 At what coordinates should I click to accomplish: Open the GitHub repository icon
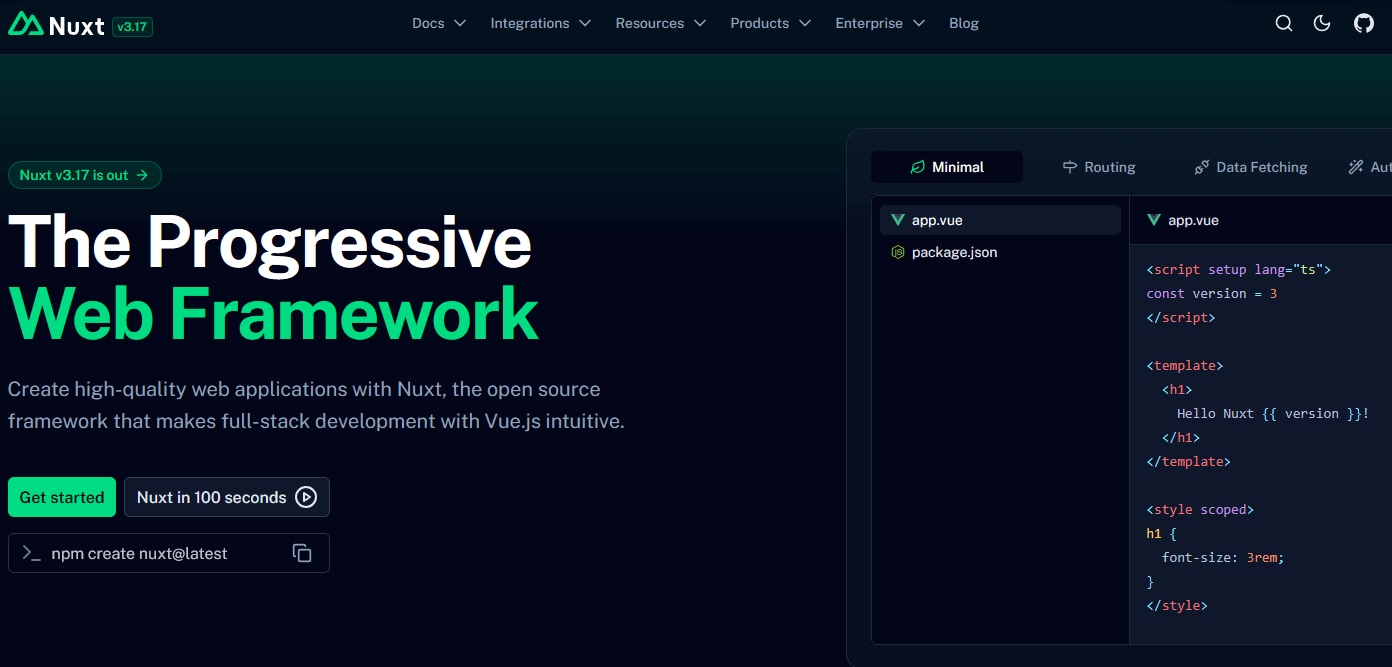click(x=1364, y=24)
